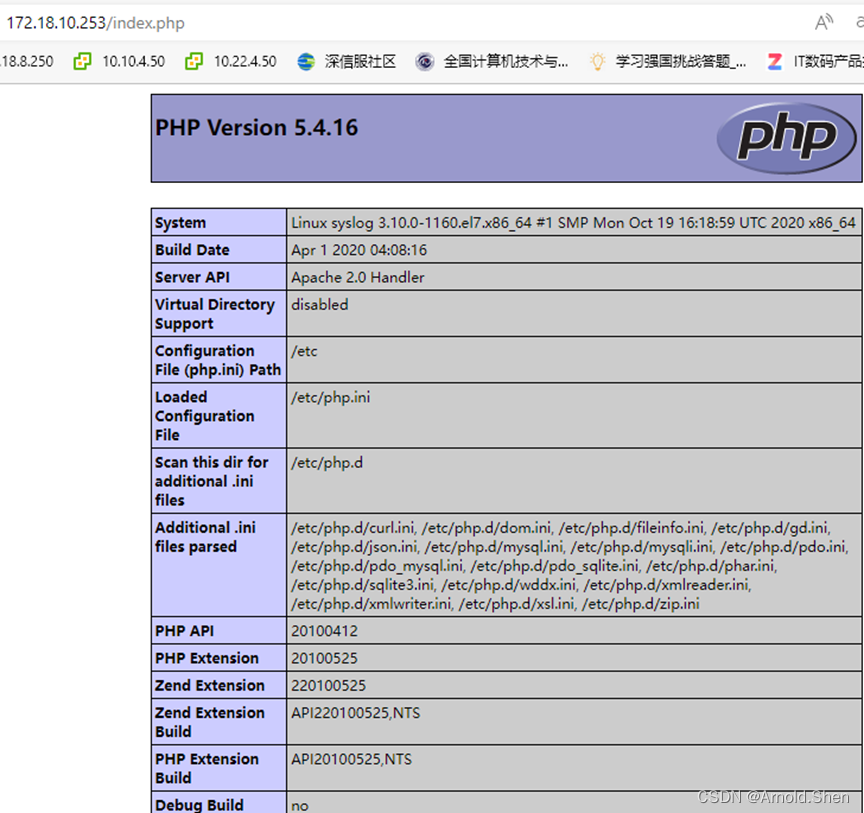Click the Configuration File (php.ini) Path label
864x813 pixels.
click(218, 360)
